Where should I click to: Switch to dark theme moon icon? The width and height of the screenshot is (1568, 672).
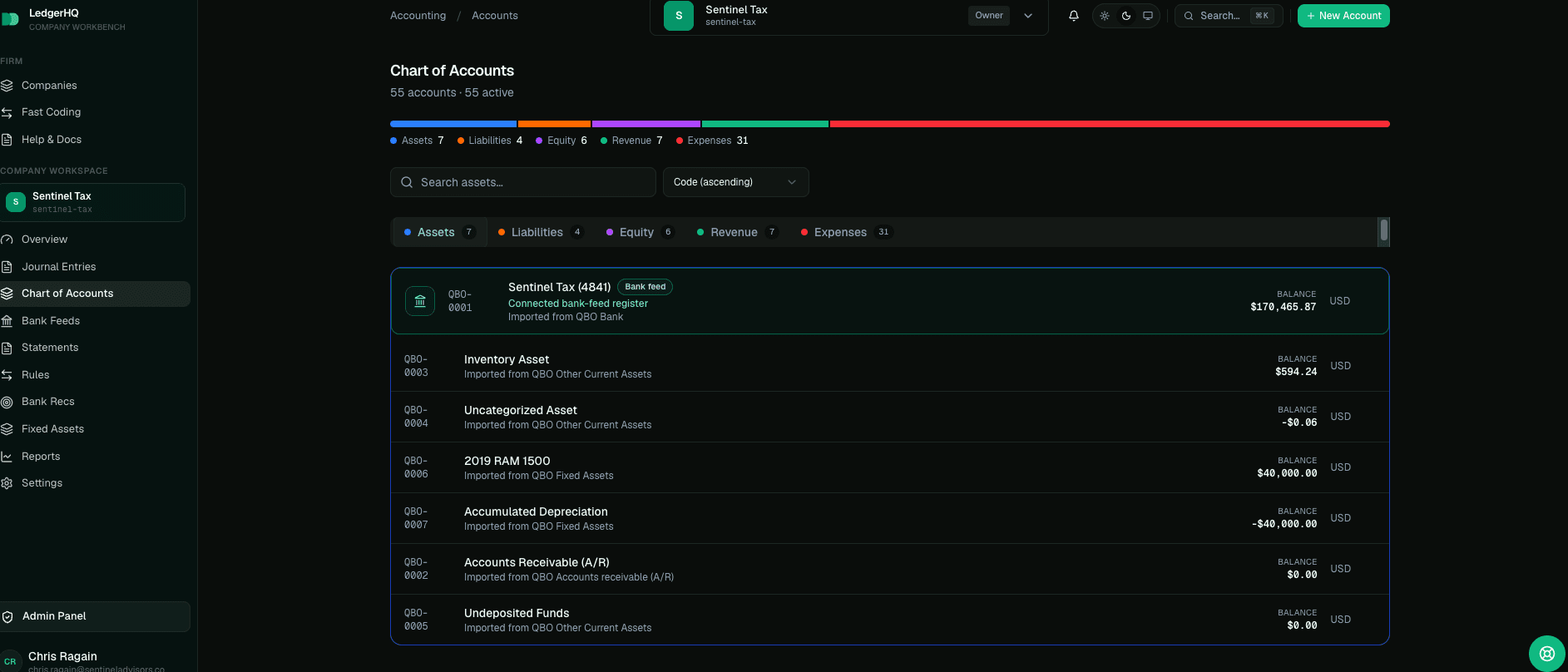pyautogui.click(x=1126, y=16)
